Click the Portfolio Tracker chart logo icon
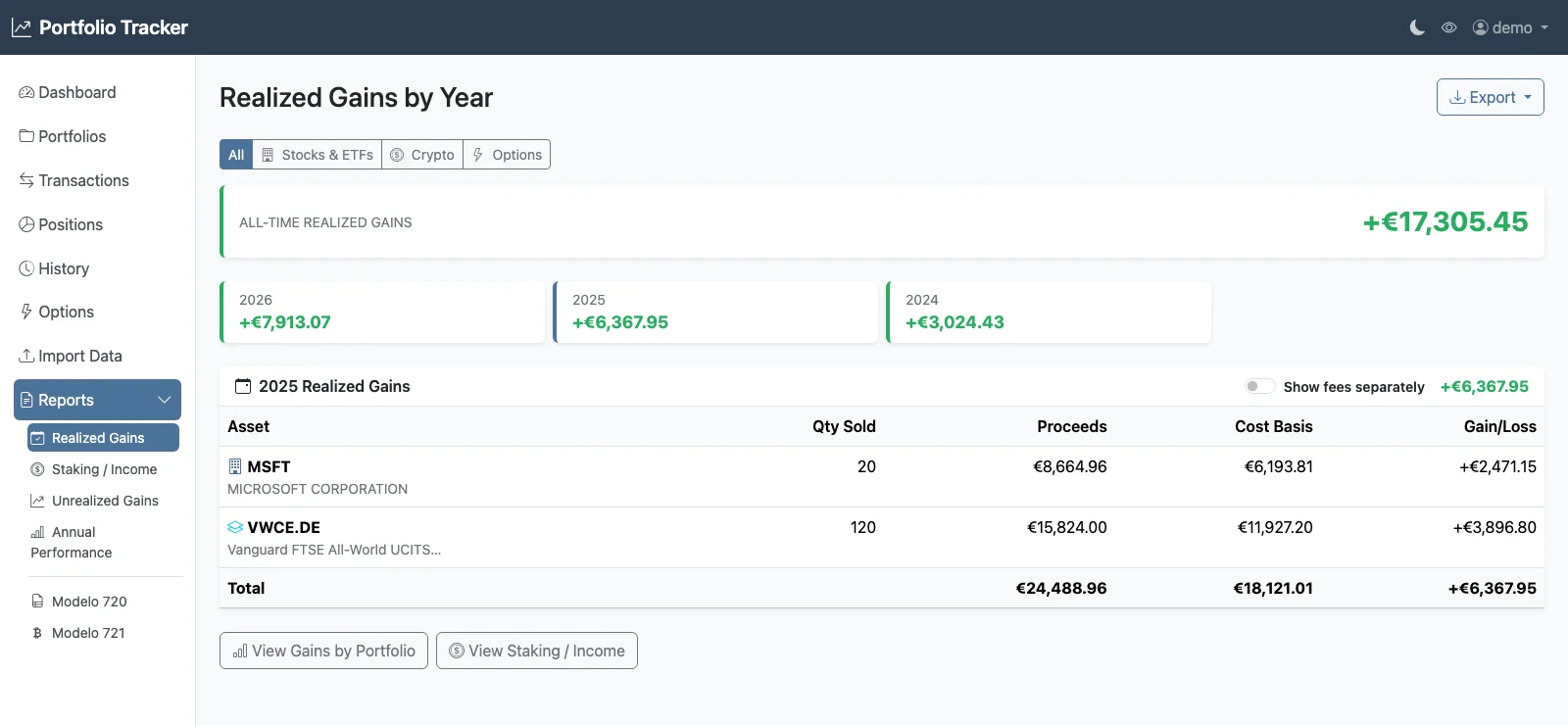 22,27
